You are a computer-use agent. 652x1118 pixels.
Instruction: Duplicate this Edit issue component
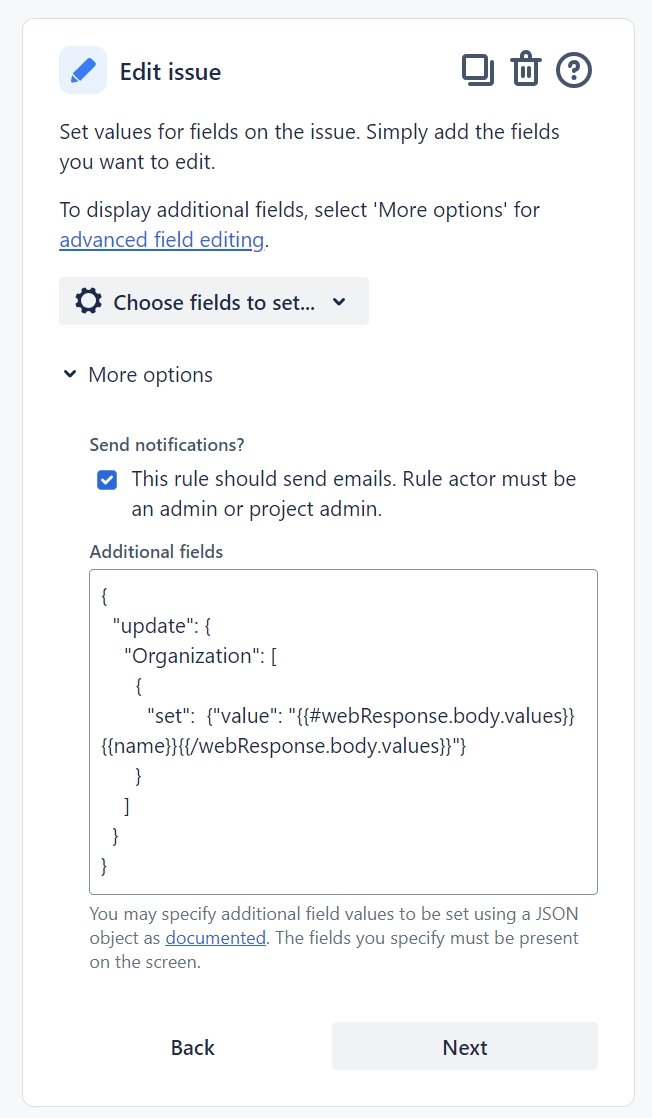(x=478, y=69)
